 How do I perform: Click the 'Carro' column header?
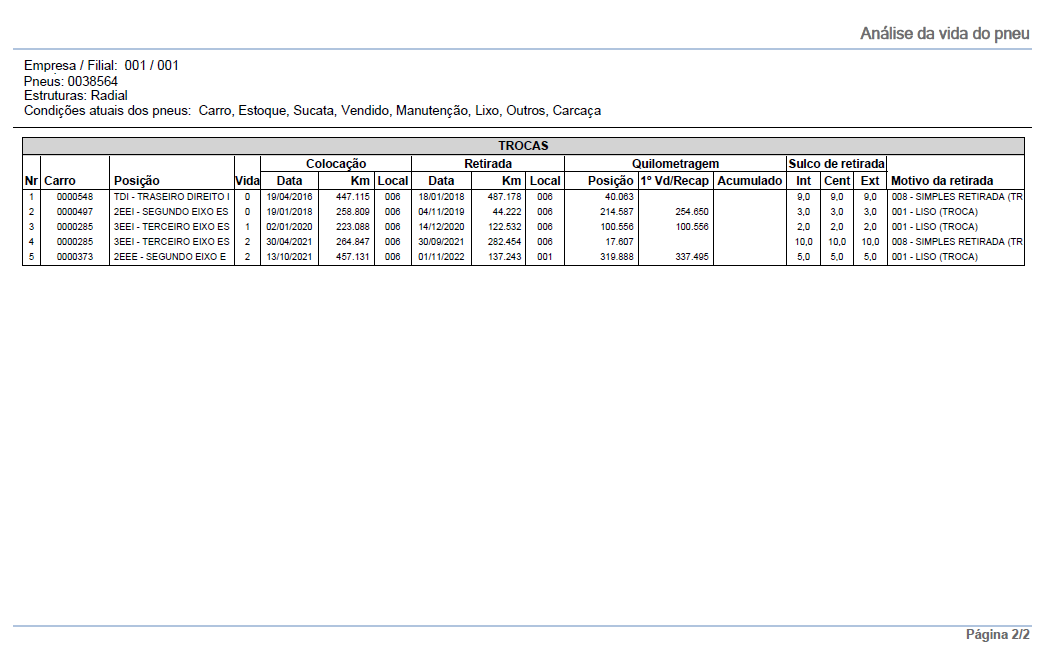59,181
